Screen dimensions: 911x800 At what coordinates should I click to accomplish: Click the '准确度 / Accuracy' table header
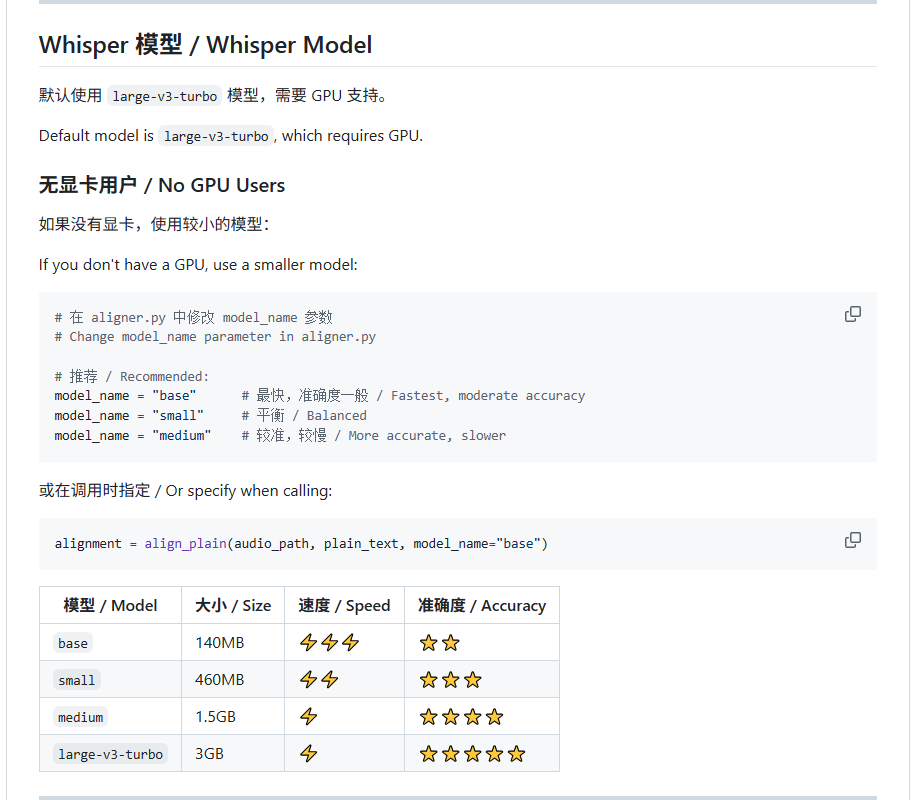coord(482,605)
